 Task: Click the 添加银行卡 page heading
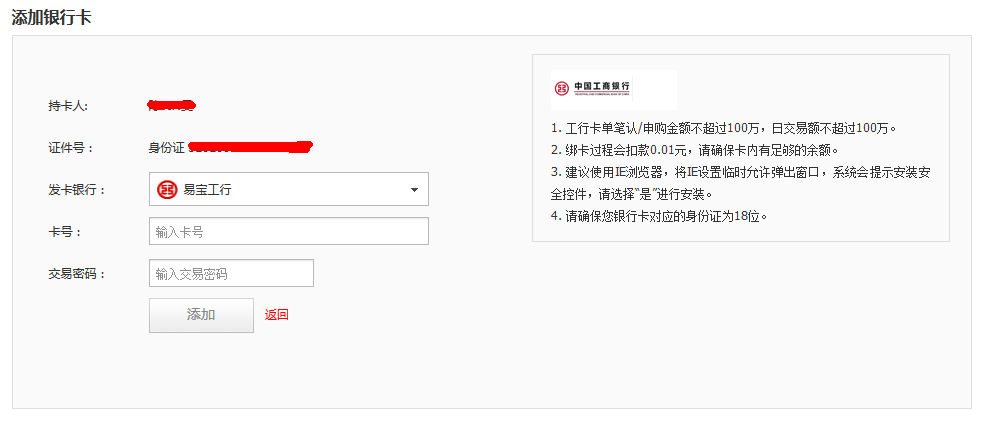(x=51, y=17)
